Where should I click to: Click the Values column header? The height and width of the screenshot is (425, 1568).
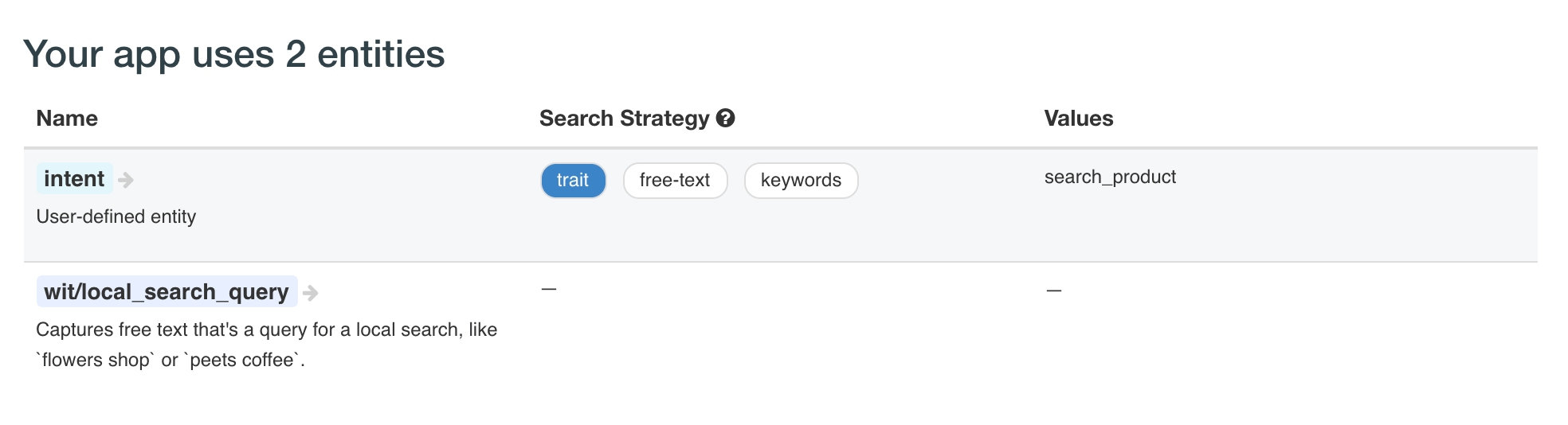[1078, 119]
